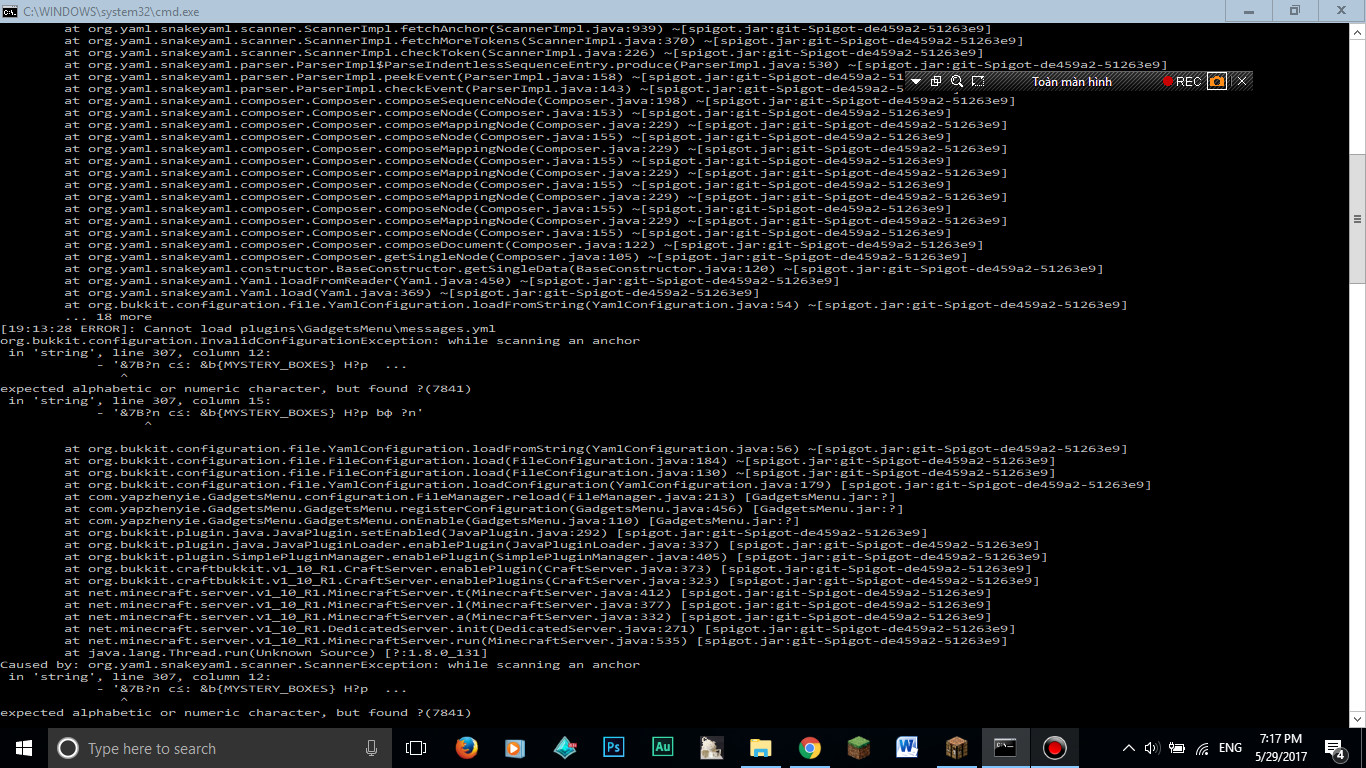This screenshot has height=768, width=1366.
Task: Click the 'GadgetsMenu.onEnable' stack trace line
Action: click(432, 520)
